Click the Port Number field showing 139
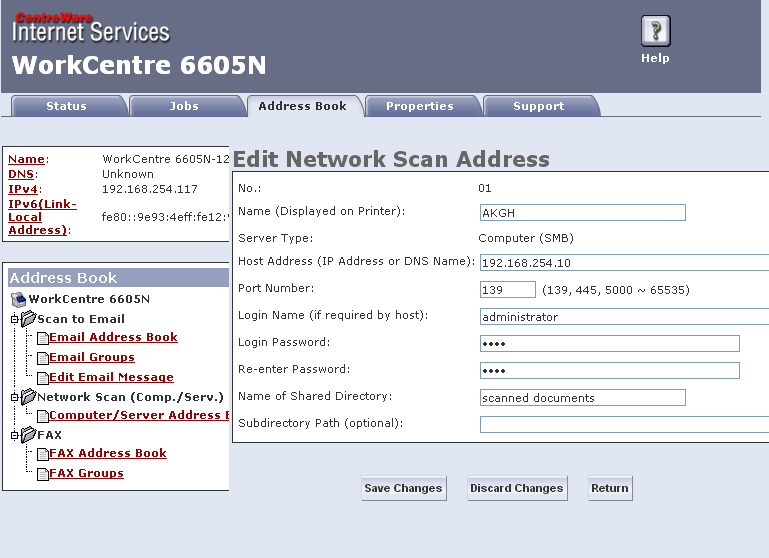The height and width of the screenshot is (558, 769). coord(508,289)
